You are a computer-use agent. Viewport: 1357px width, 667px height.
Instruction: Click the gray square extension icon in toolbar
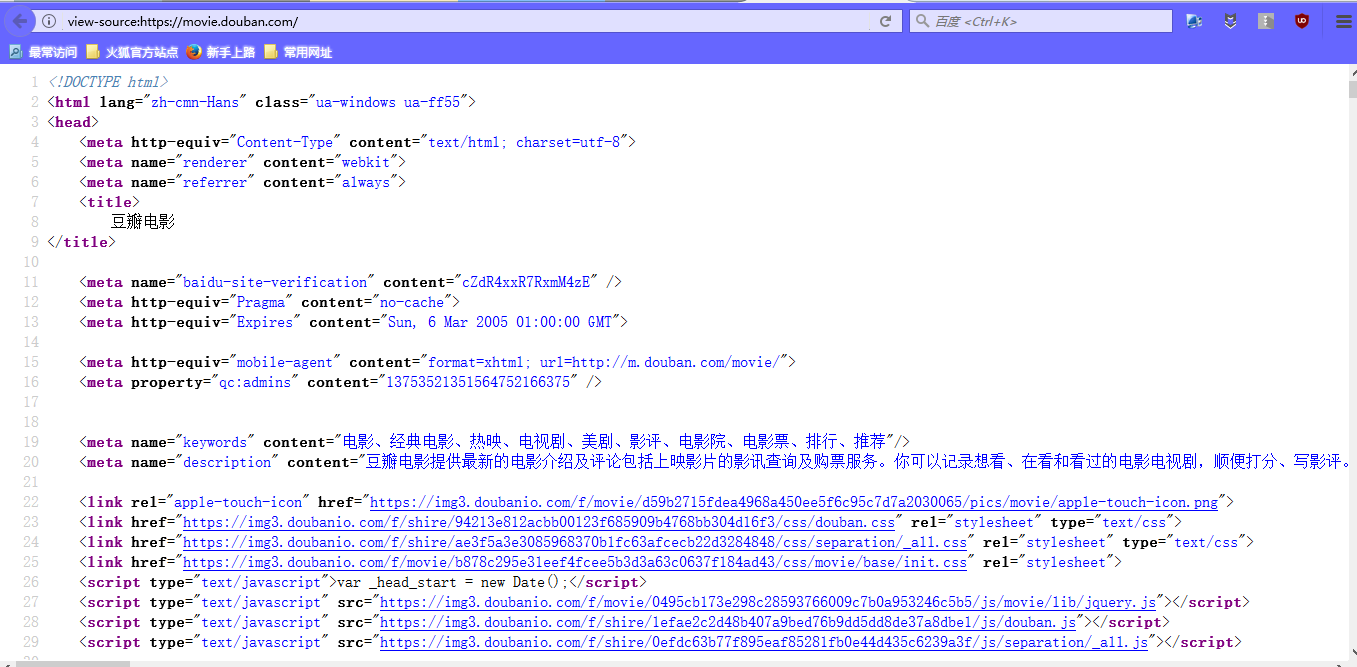point(1266,21)
